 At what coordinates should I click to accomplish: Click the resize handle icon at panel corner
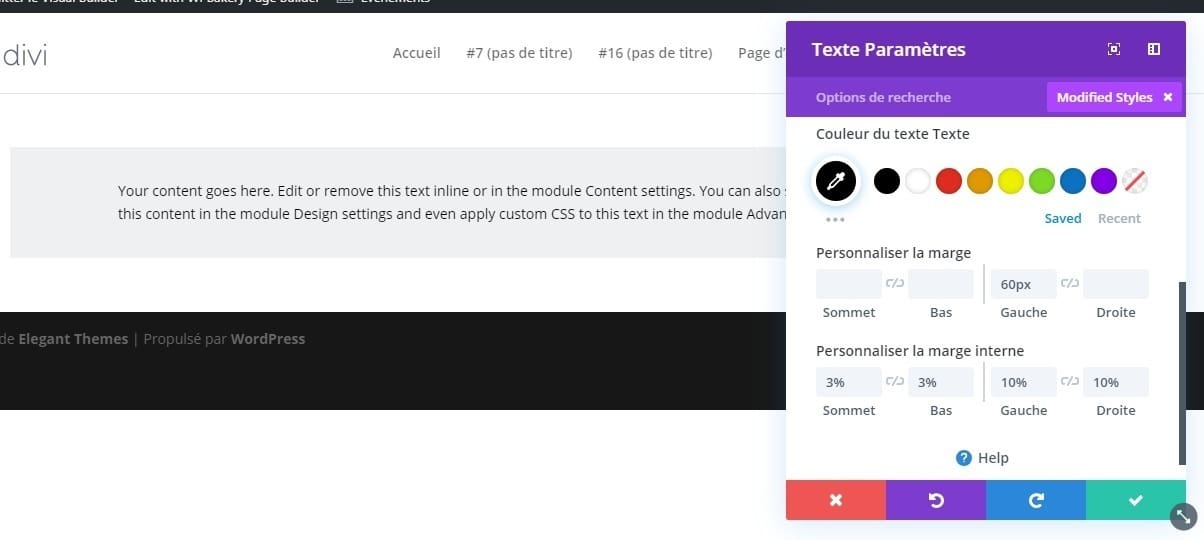pyautogui.click(x=1184, y=516)
